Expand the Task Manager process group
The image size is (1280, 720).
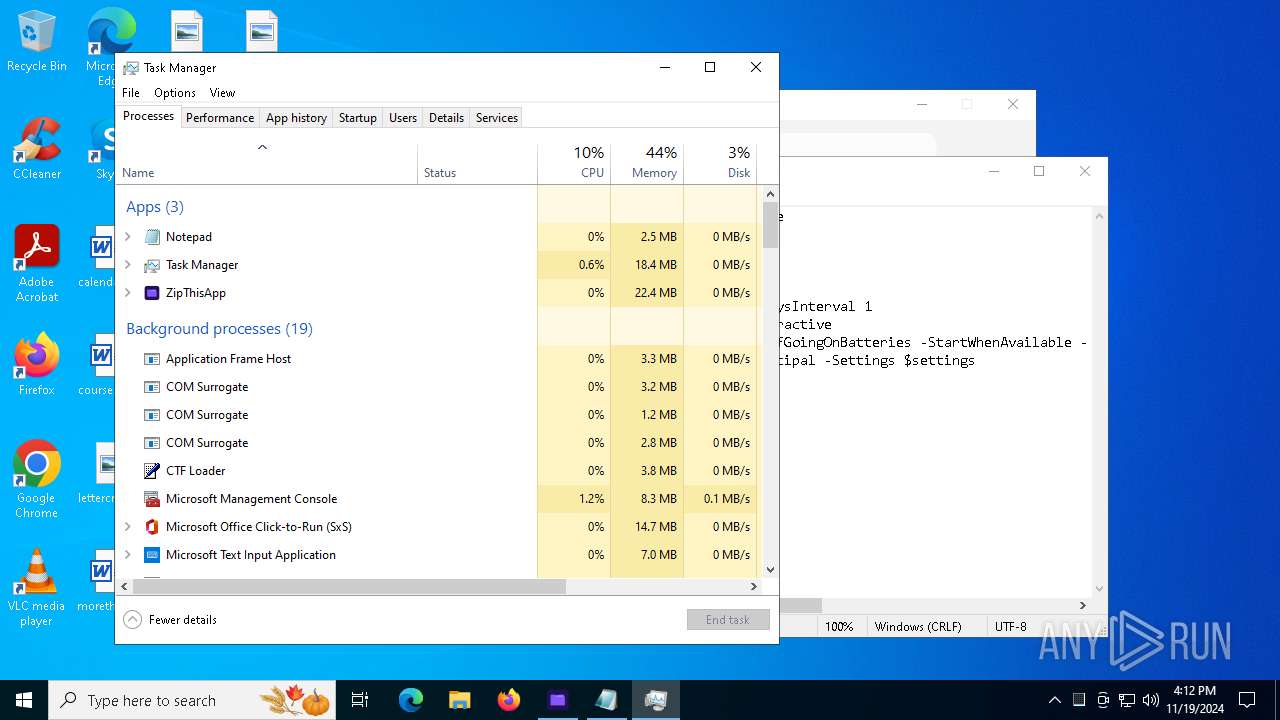(127, 265)
